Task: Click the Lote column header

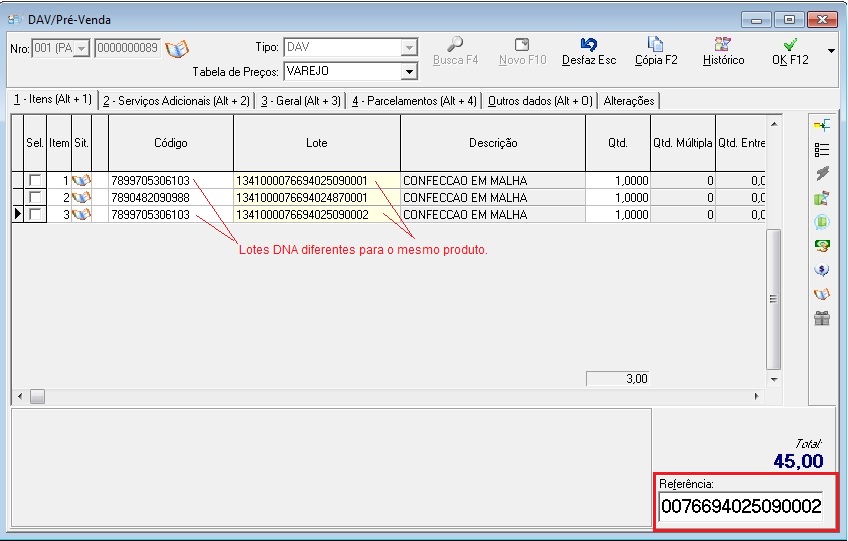Action: coord(317,143)
